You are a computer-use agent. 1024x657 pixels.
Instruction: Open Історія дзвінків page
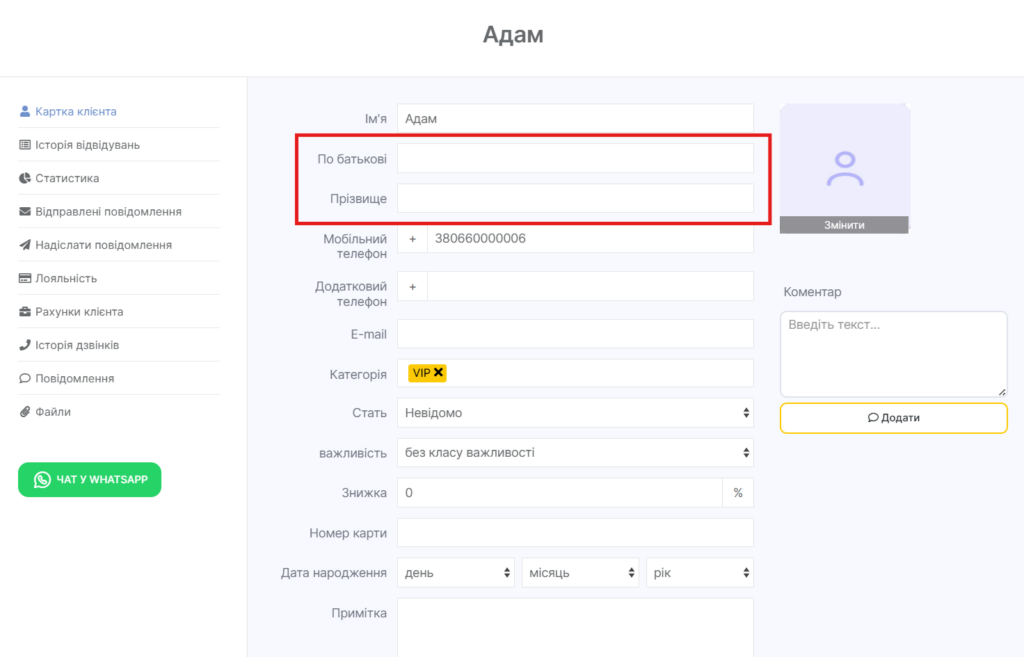point(77,345)
